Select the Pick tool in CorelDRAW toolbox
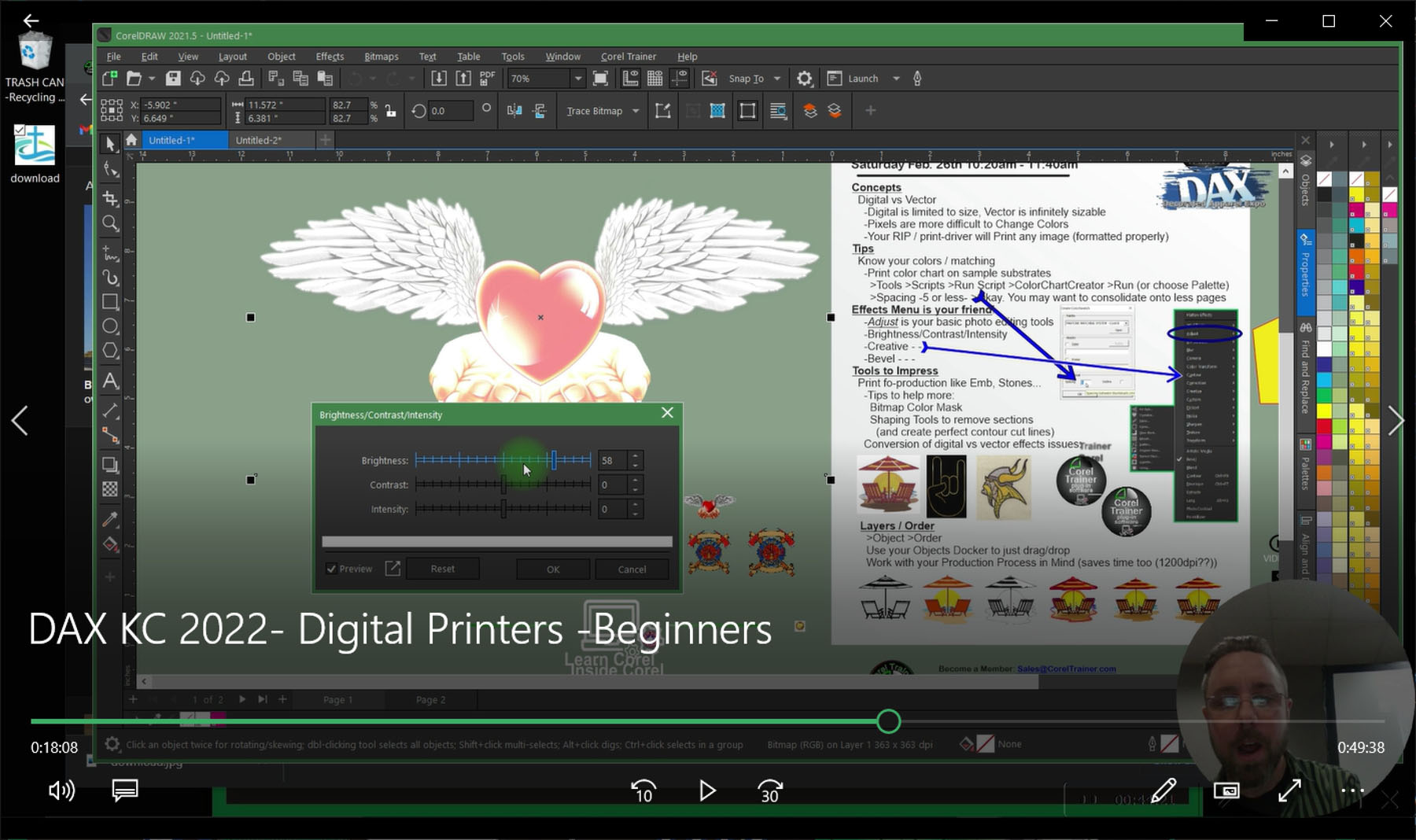Screen dimensions: 1416x840 (x=110, y=144)
